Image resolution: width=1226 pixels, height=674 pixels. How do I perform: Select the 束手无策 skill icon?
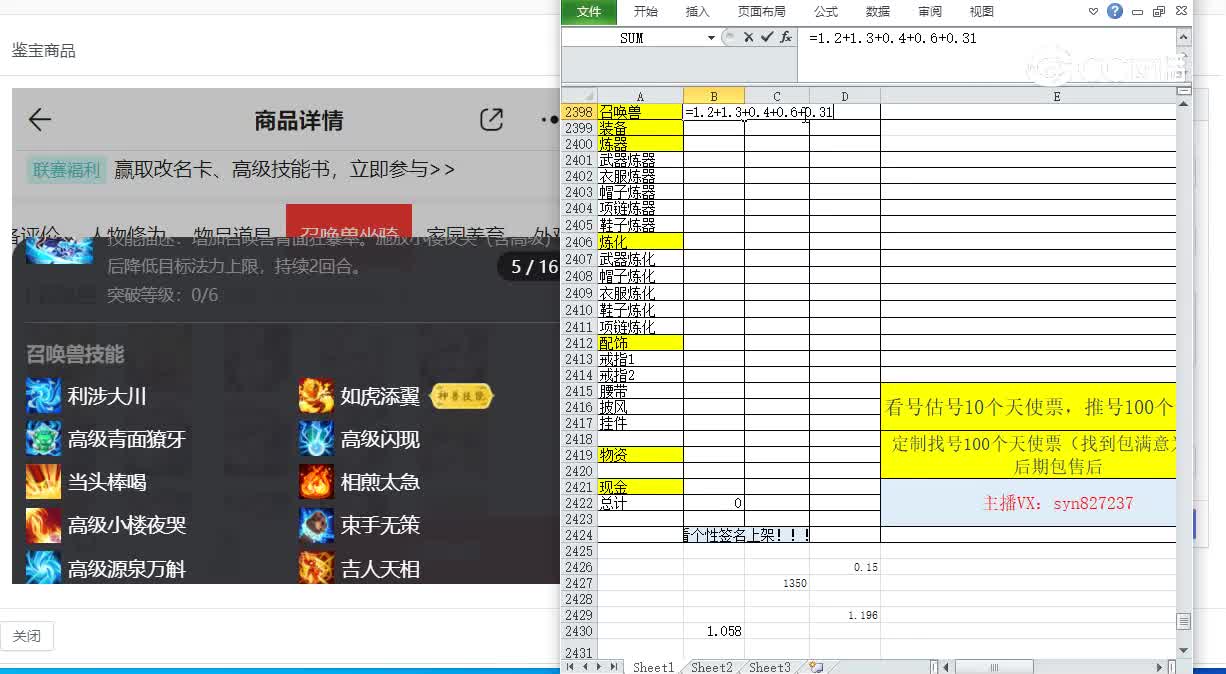[316, 525]
